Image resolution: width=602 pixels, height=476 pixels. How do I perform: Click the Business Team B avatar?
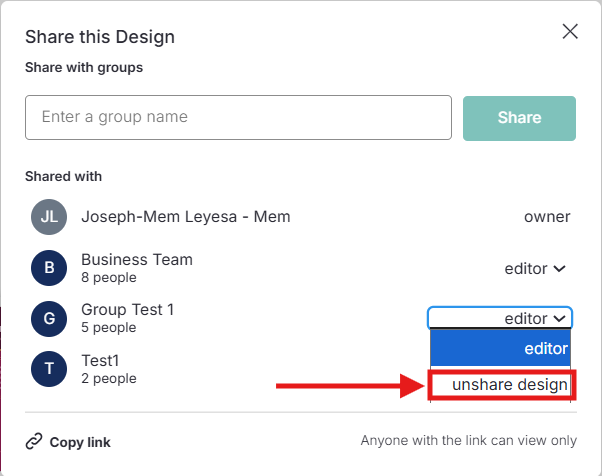tap(48, 267)
